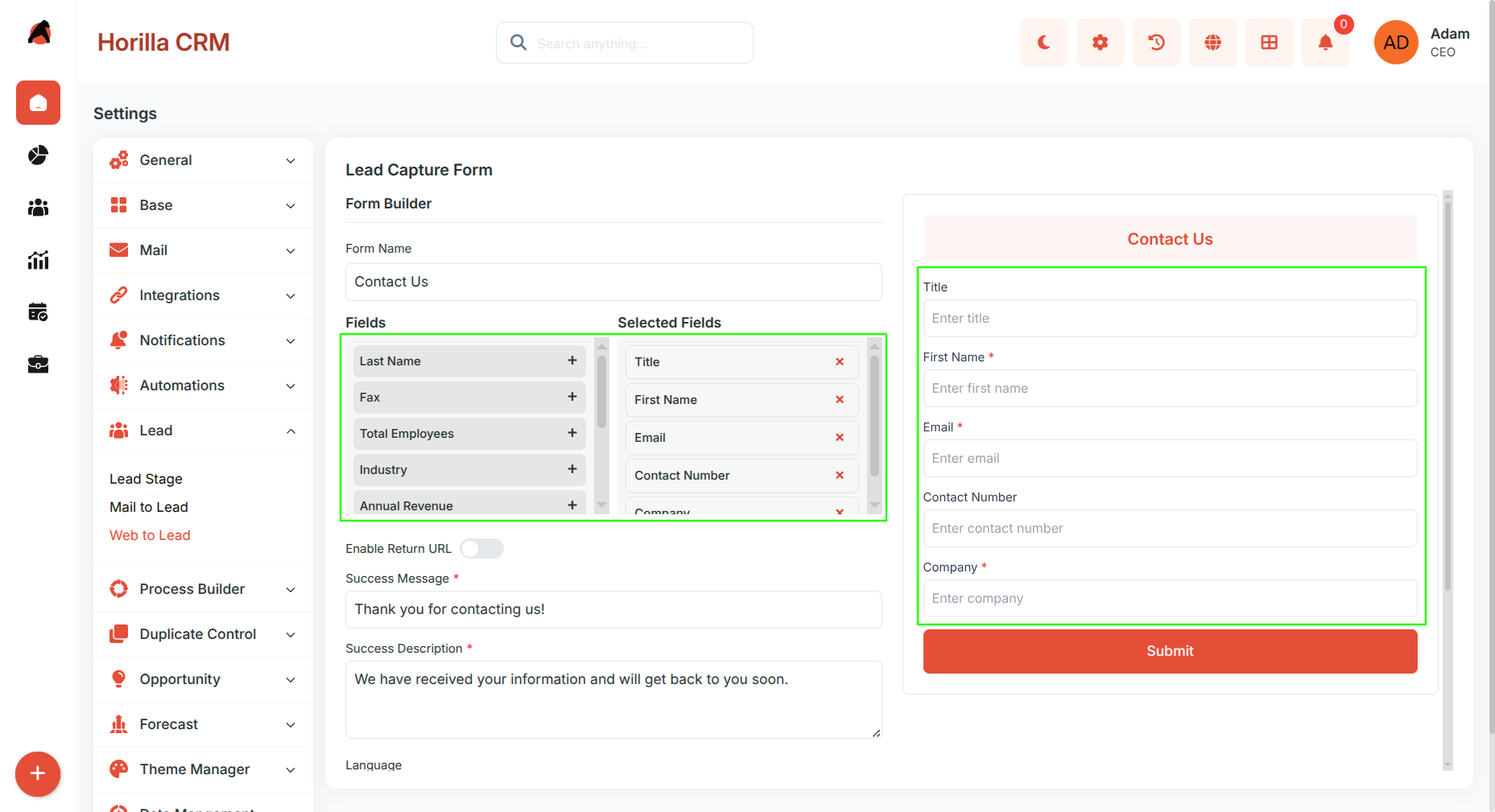Remove Title from selected fields
Screen dimensions: 1495x812
click(x=840, y=362)
